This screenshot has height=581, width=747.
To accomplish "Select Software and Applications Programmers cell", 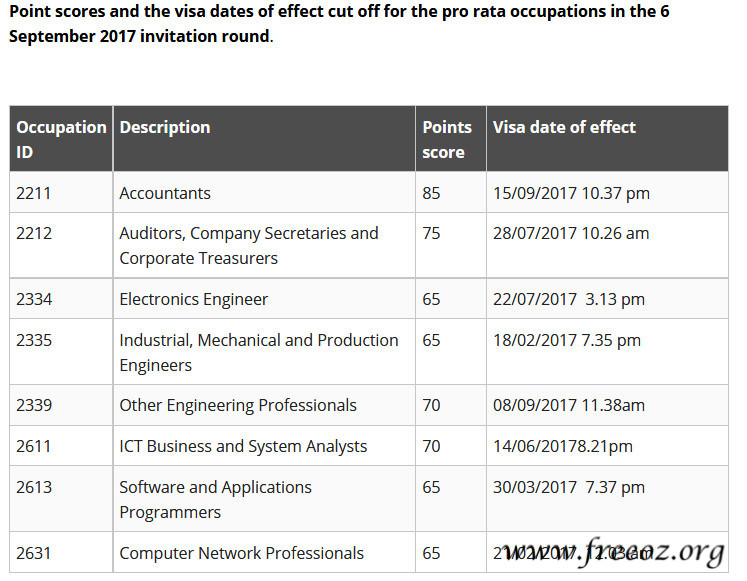I will 216,499.
